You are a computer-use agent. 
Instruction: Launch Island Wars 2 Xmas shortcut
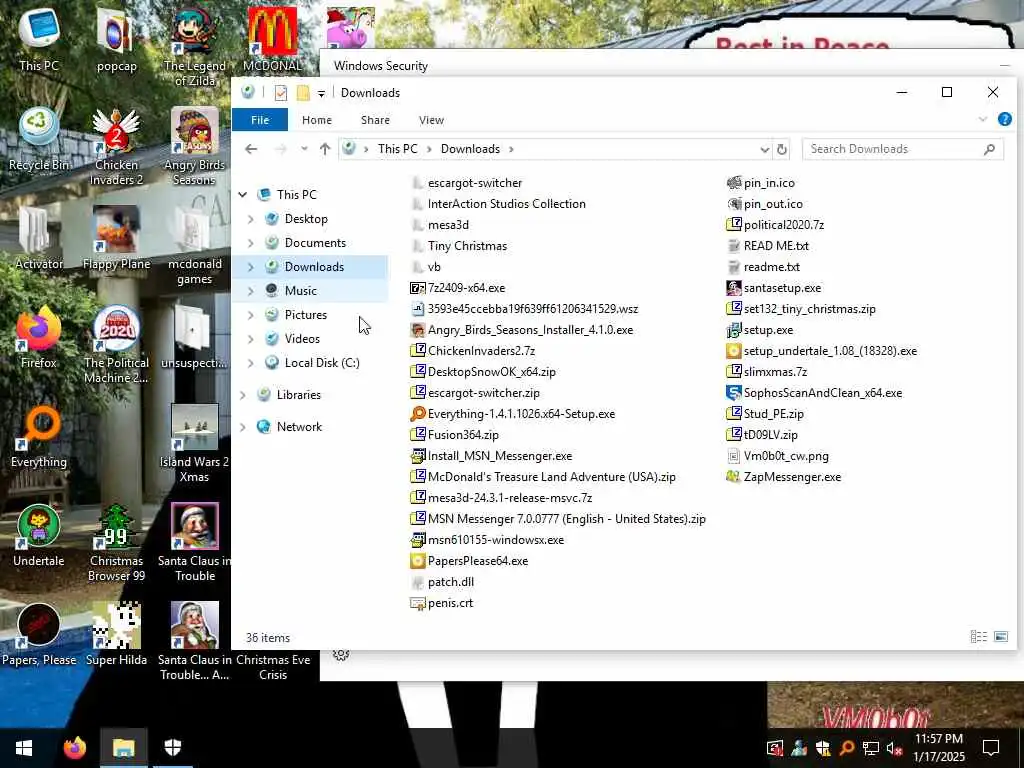pos(194,443)
